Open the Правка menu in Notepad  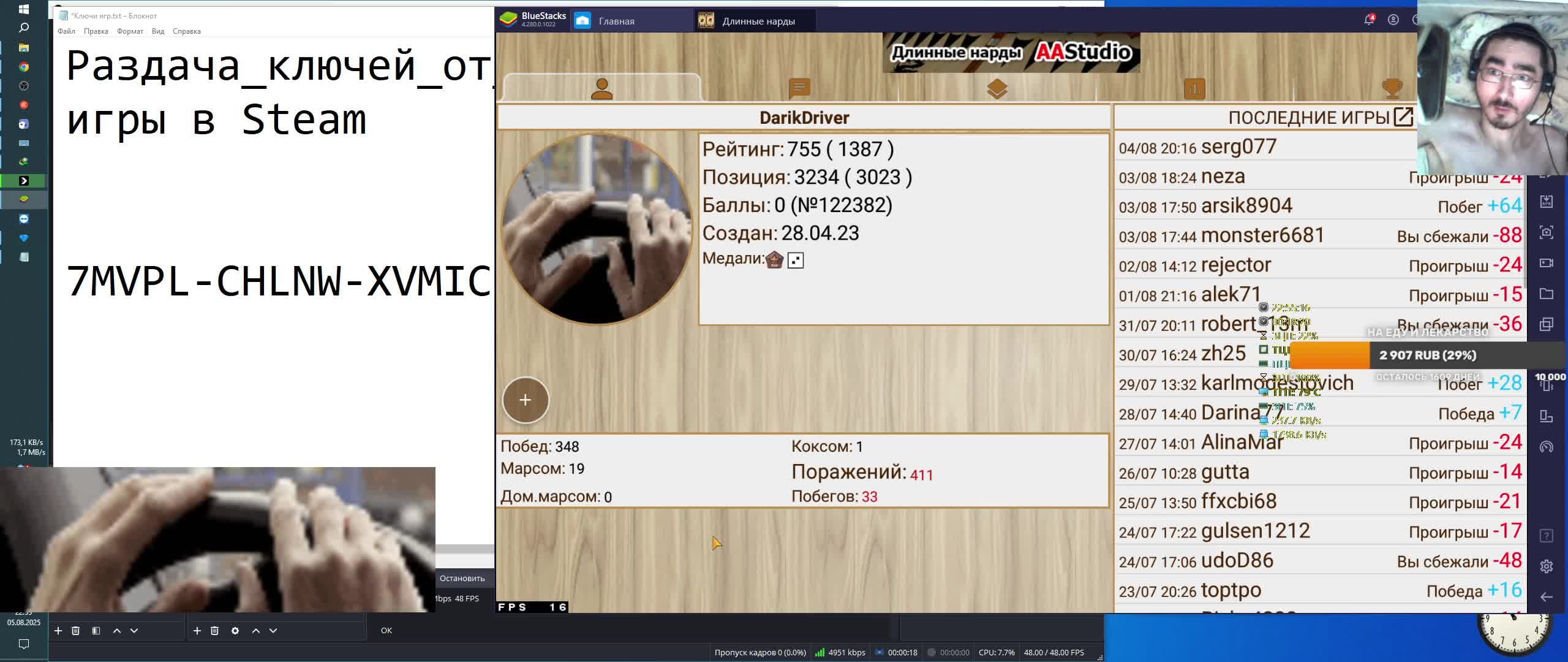point(96,31)
